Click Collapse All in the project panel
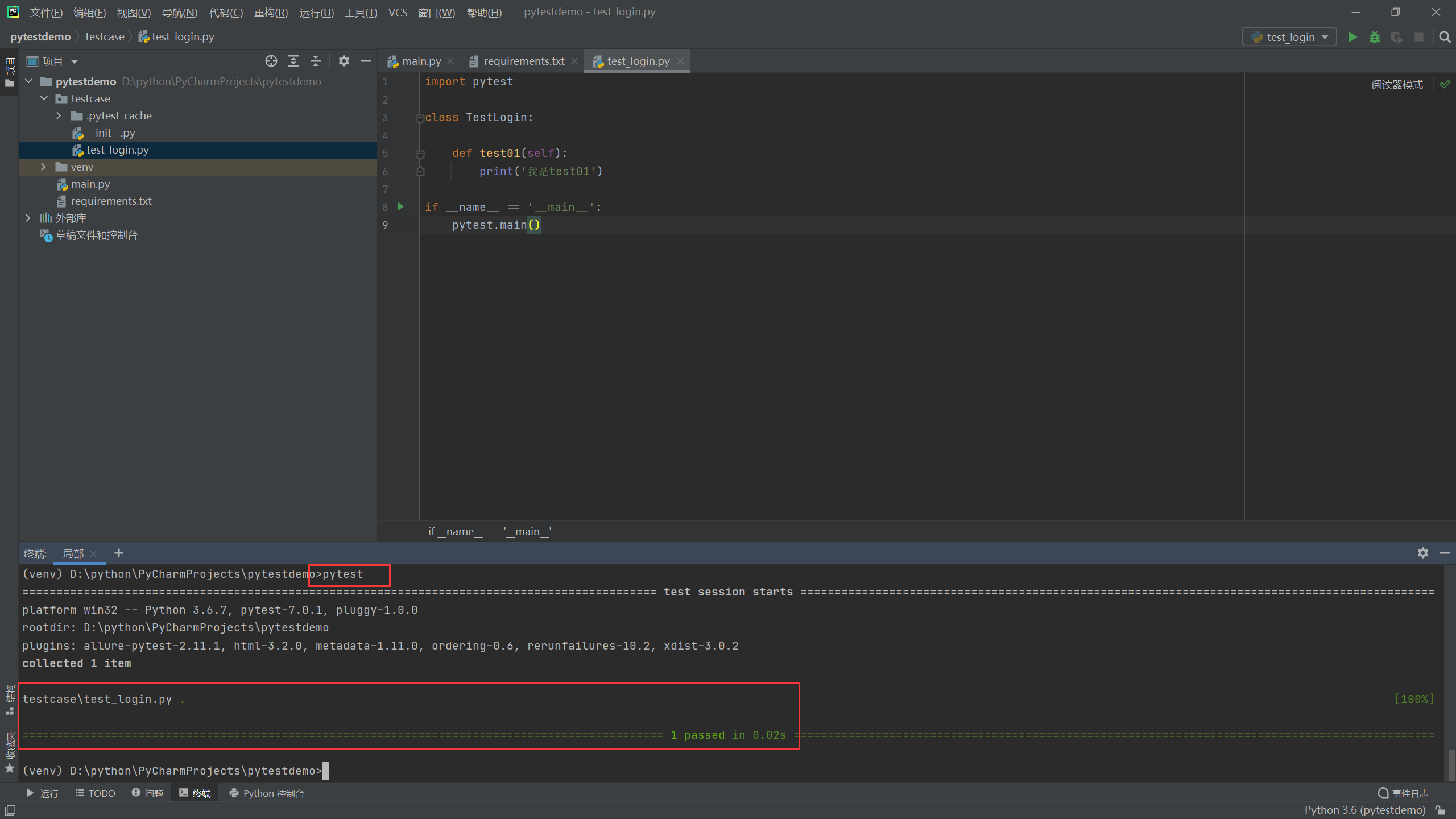Viewport: 1456px width, 819px height. click(316, 61)
